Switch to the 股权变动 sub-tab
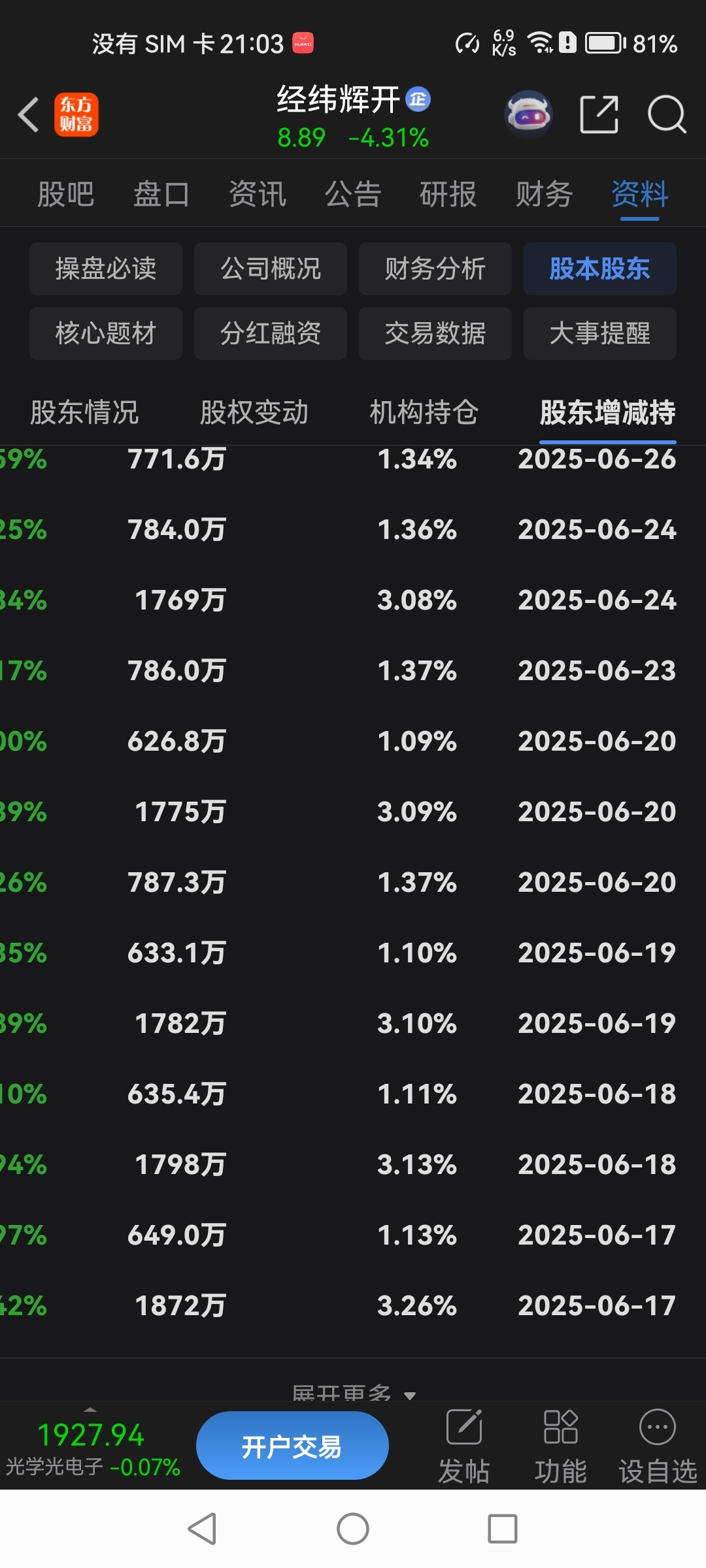This screenshot has width=706, height=1568. (254, 413)
